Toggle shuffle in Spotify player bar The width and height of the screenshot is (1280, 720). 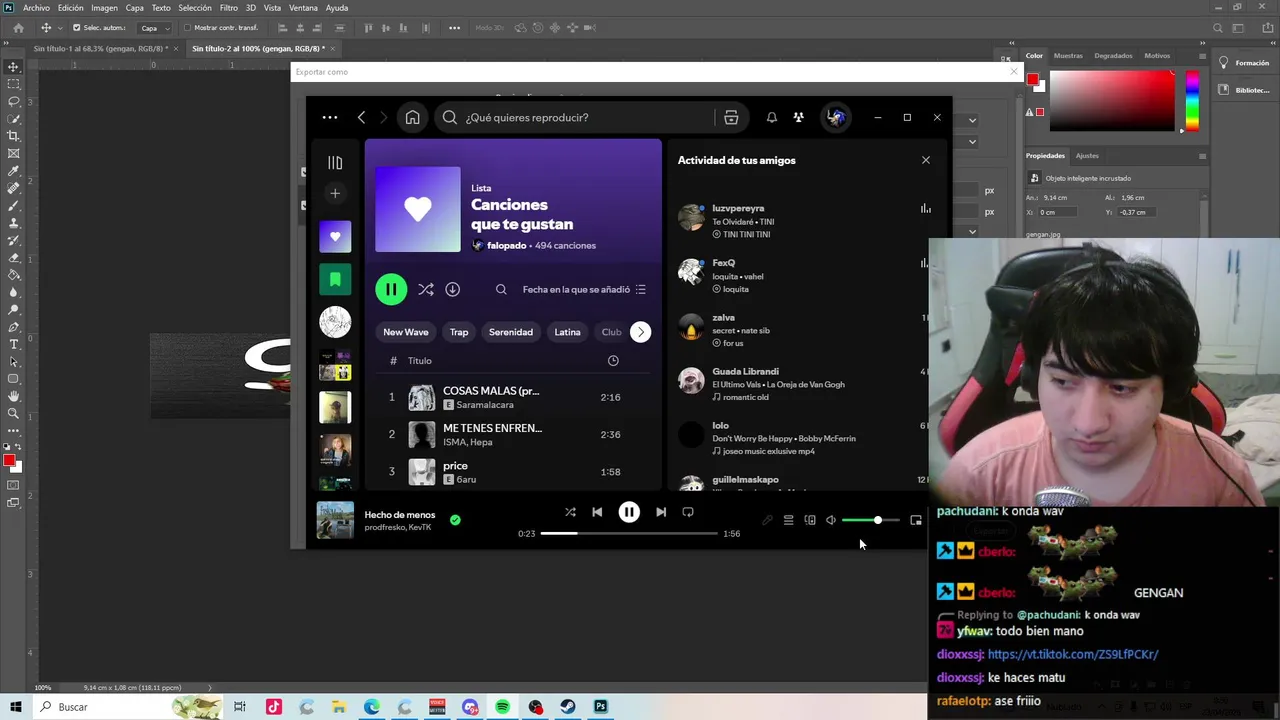tap(570, 512)
